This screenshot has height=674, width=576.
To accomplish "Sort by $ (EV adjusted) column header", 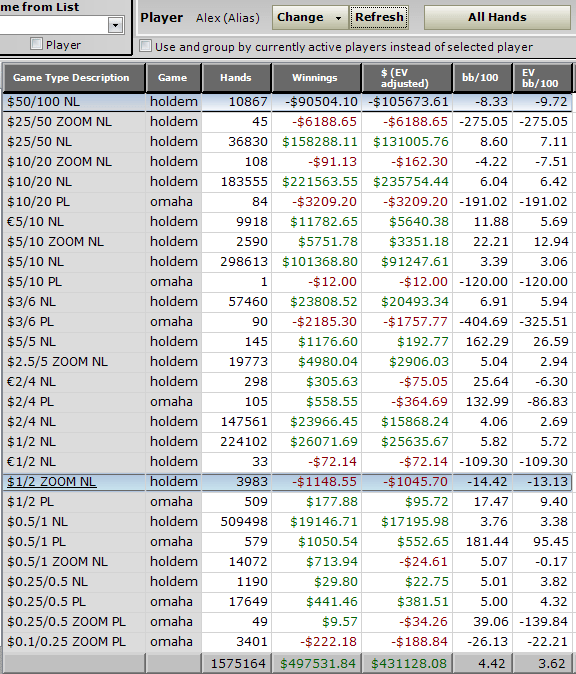I will click(x=407, y=78).
